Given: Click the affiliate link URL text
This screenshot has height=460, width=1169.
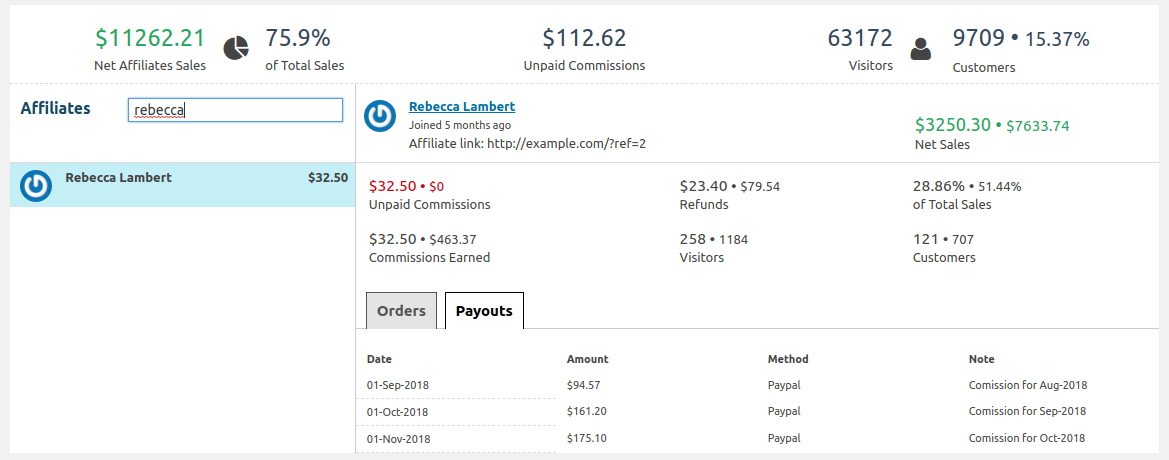Looking at the screenshot, I should 567,143.
